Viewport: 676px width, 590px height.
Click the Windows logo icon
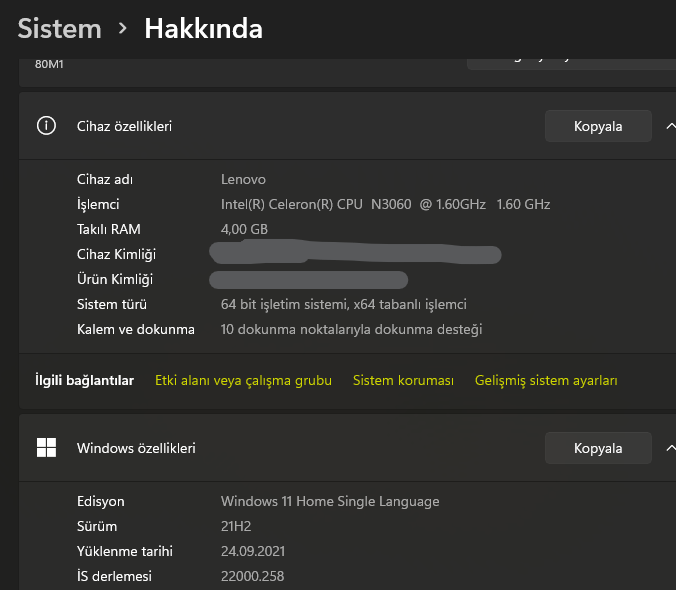[x=46, y=448]
